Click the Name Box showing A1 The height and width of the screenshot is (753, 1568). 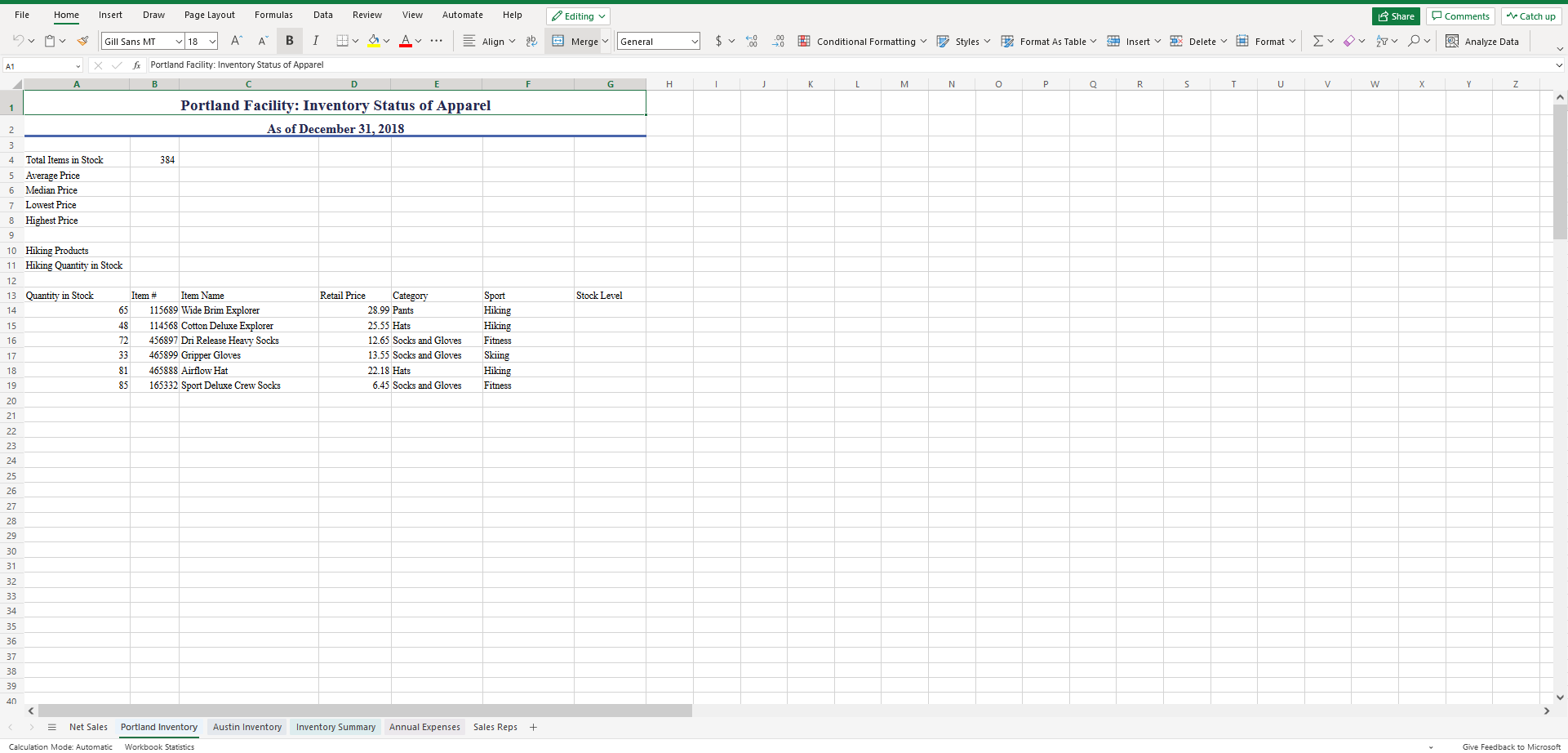[38, 65]
